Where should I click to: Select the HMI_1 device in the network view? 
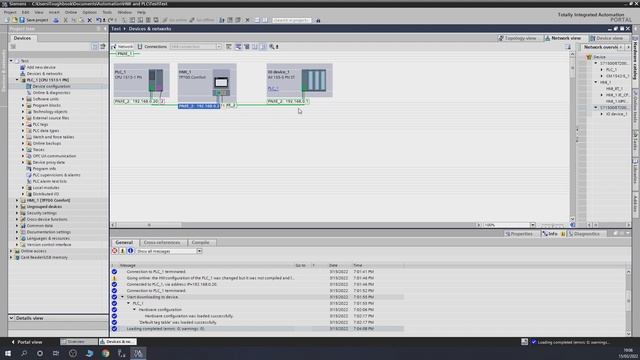207,83
